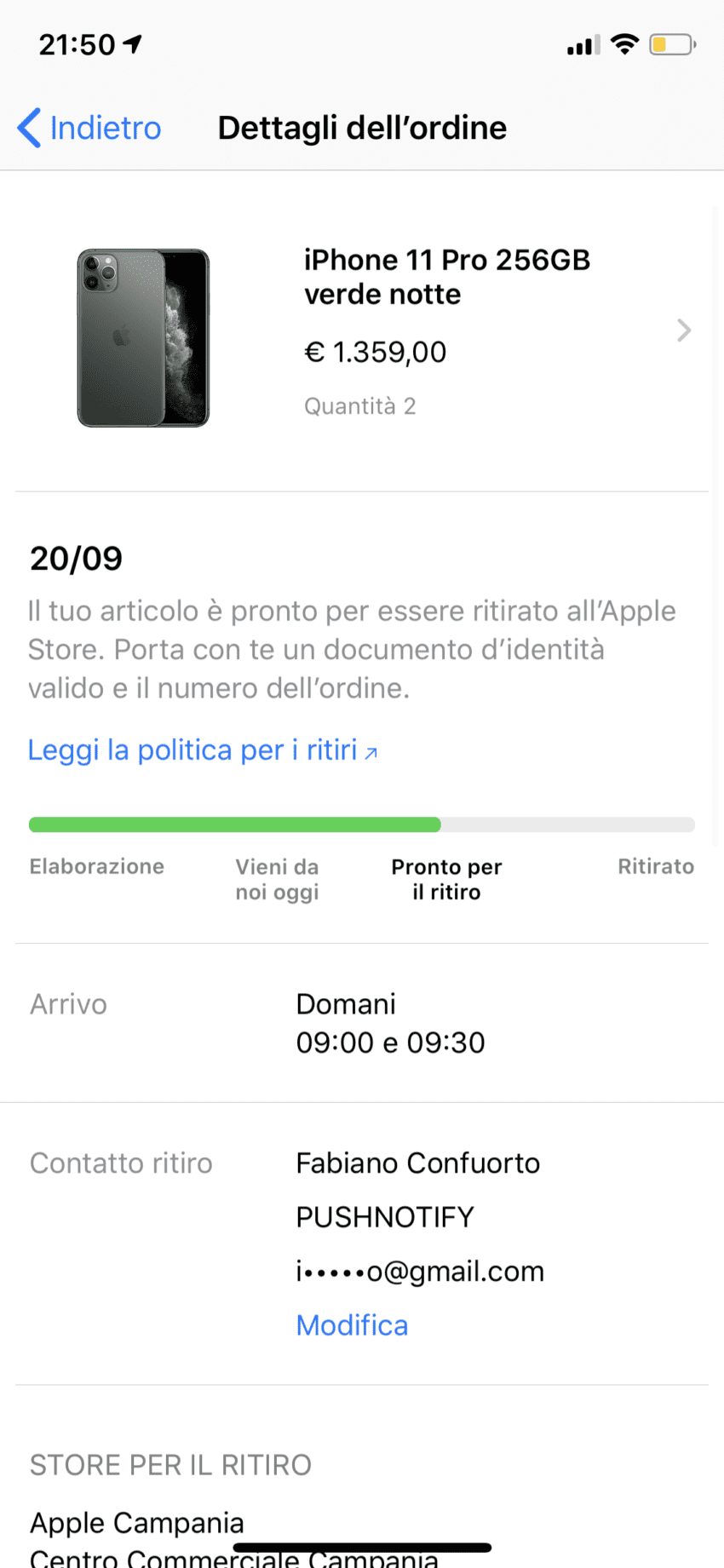Viewport: 724px width, 1568px height.
Task: Tap the back chevron icon
Action: 29,128
